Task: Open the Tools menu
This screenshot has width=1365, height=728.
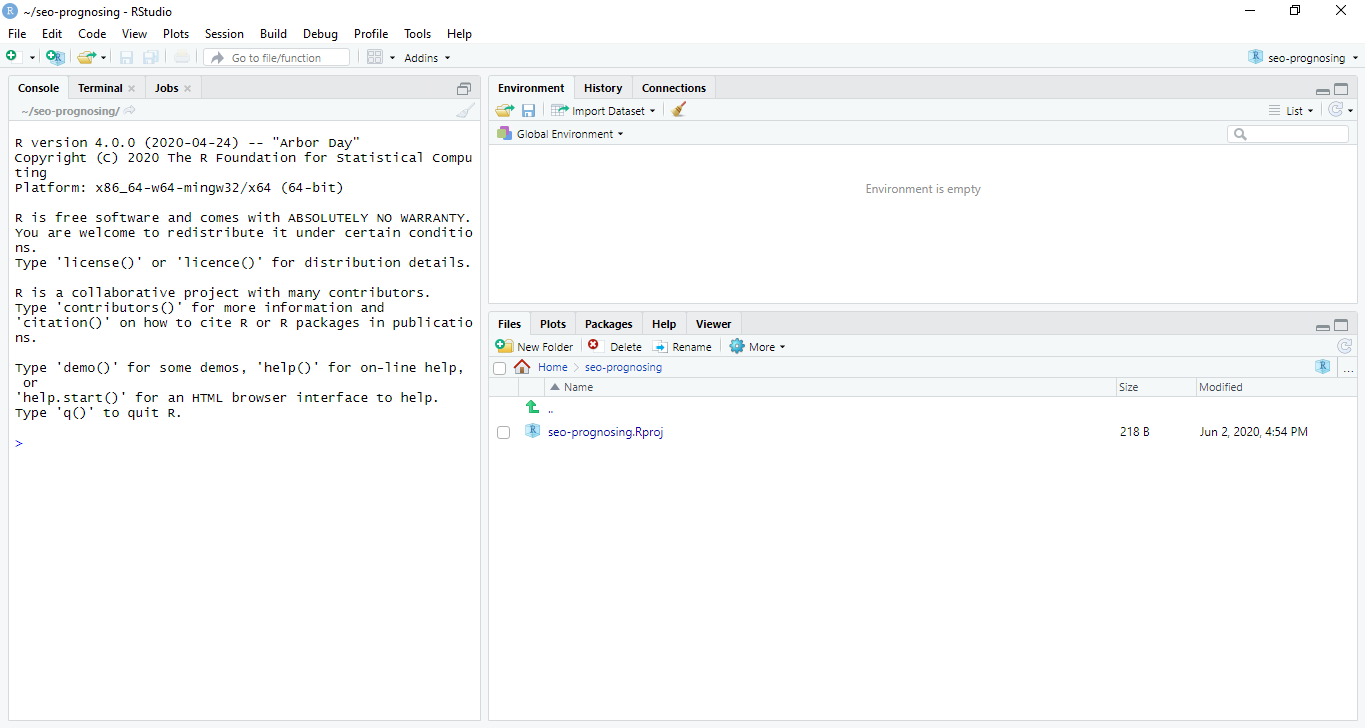Action: [417, 33]
